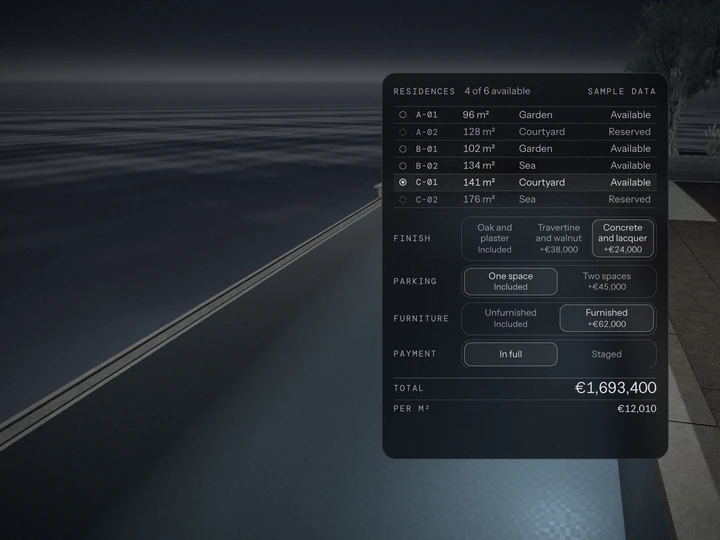Screen dimensions: 720x540
Task: Set payment to Staged
Action: (607, 354)
